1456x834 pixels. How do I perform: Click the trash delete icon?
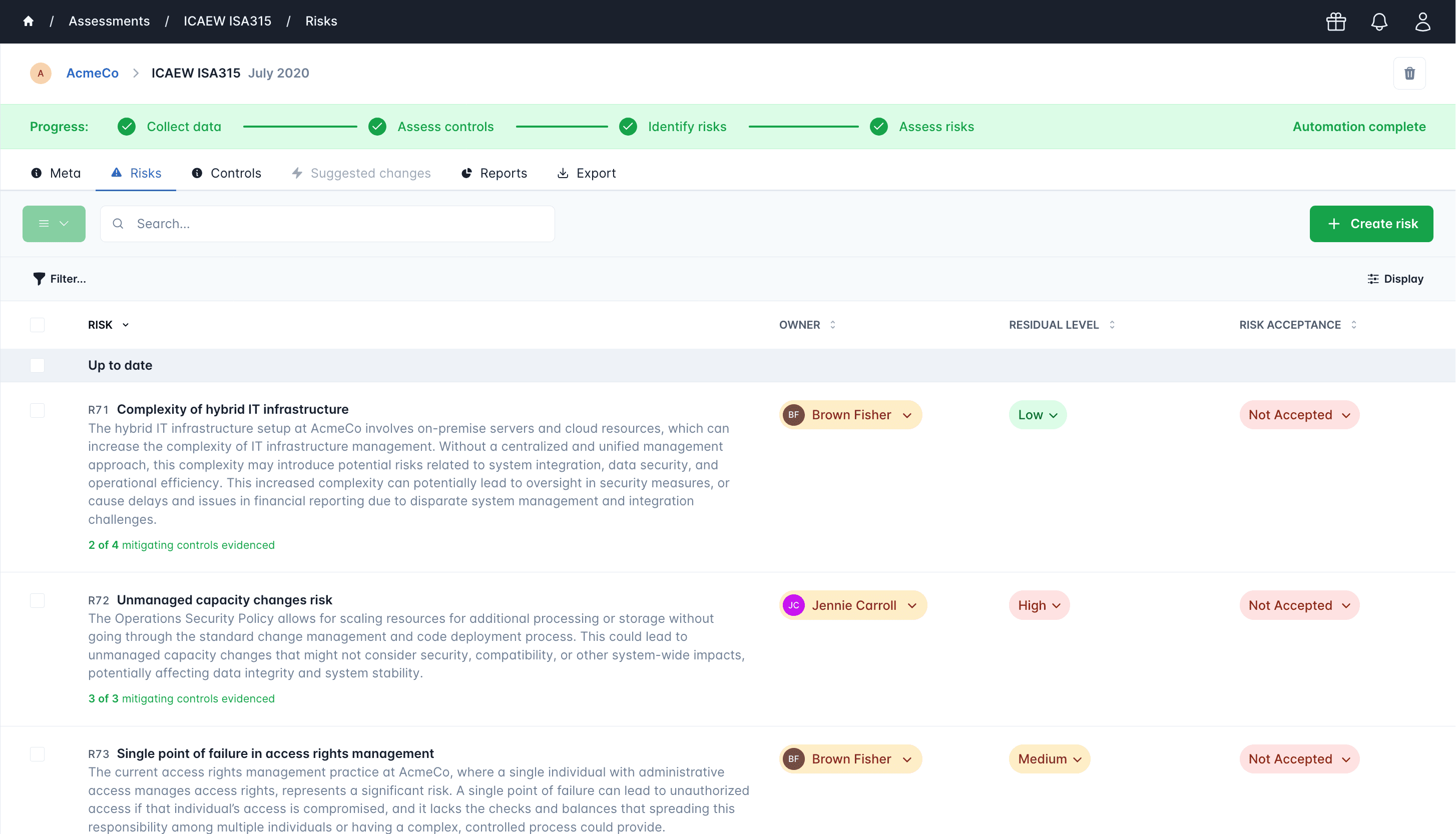(x=1409, y=74)
